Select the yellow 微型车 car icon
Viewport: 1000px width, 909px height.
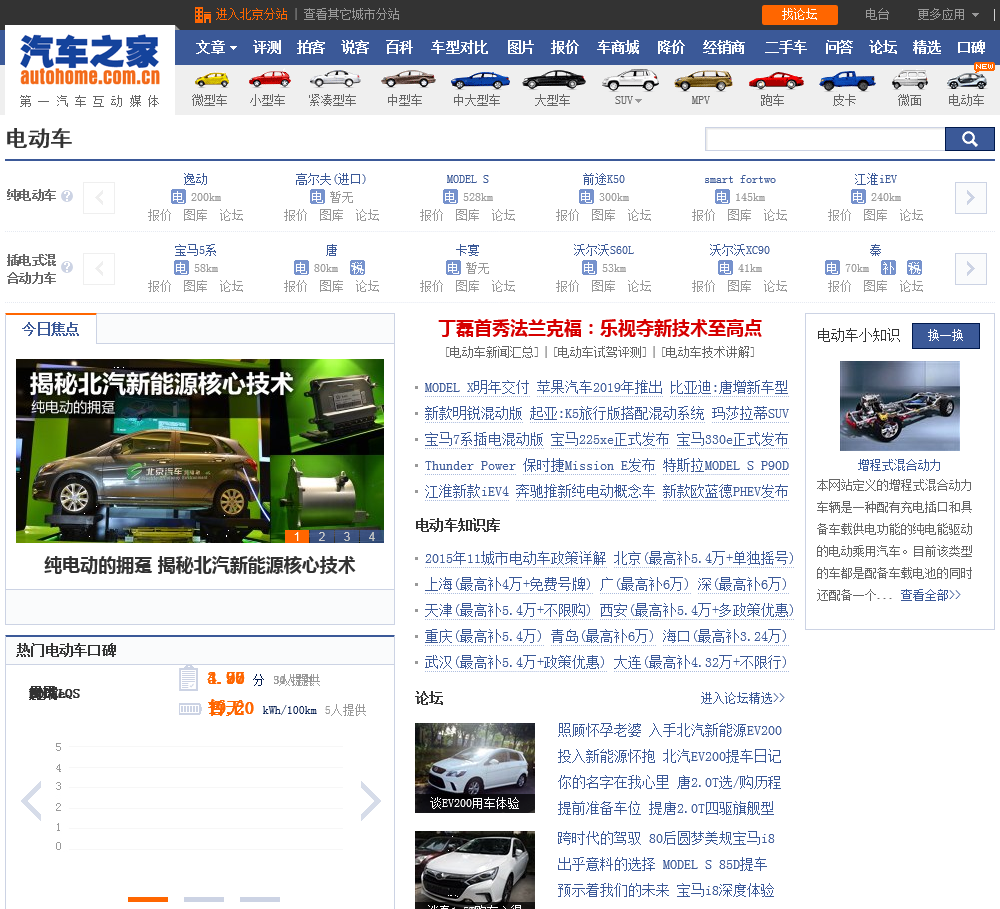click(x=211, y=80)
